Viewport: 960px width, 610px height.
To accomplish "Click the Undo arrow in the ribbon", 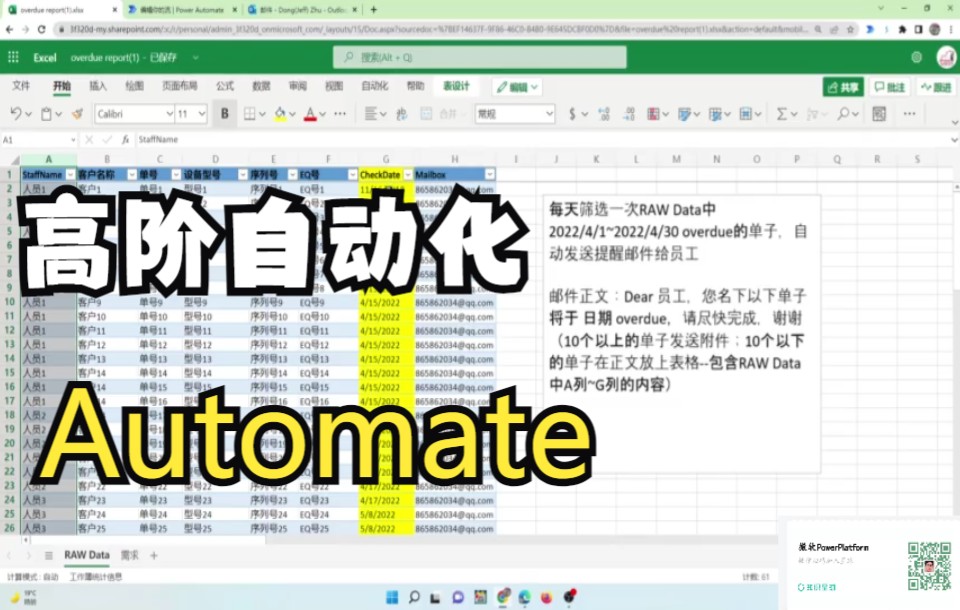I will click(17, 114).
